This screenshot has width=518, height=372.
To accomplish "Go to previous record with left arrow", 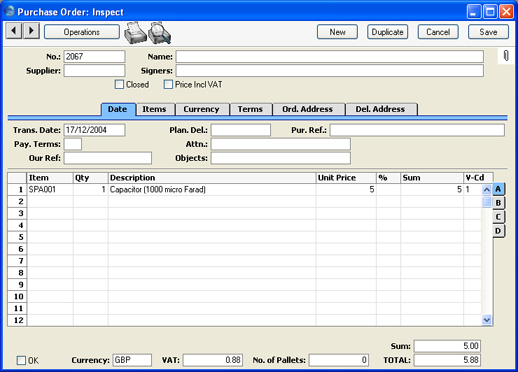I will 14,31.
